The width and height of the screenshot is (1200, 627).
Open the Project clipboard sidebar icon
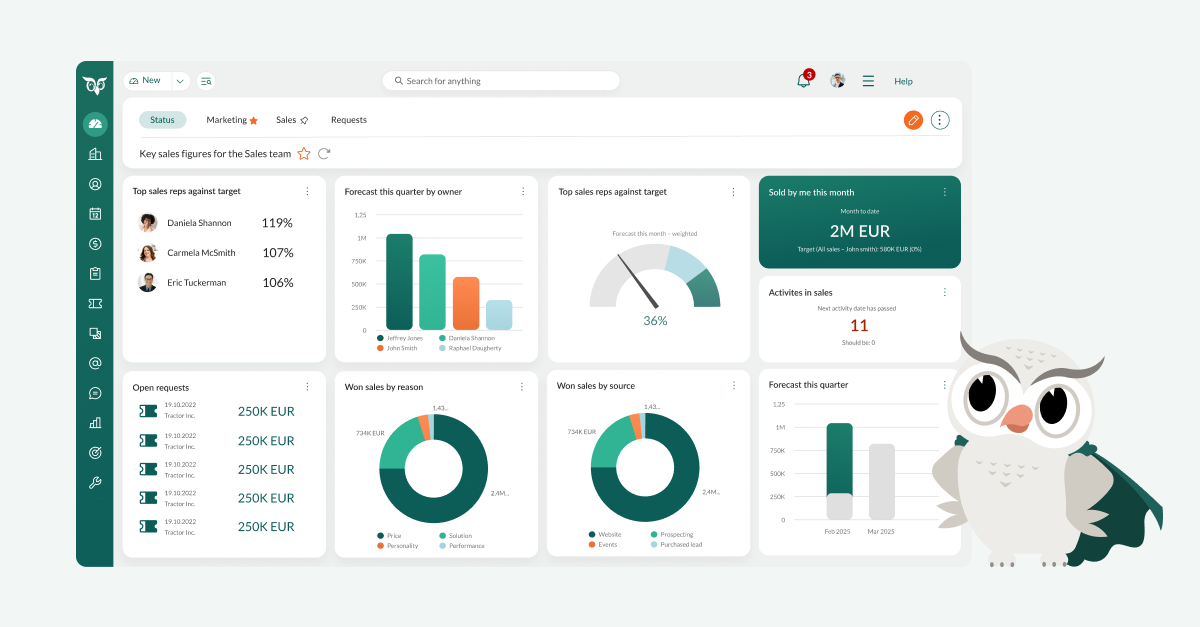(95, 273)
